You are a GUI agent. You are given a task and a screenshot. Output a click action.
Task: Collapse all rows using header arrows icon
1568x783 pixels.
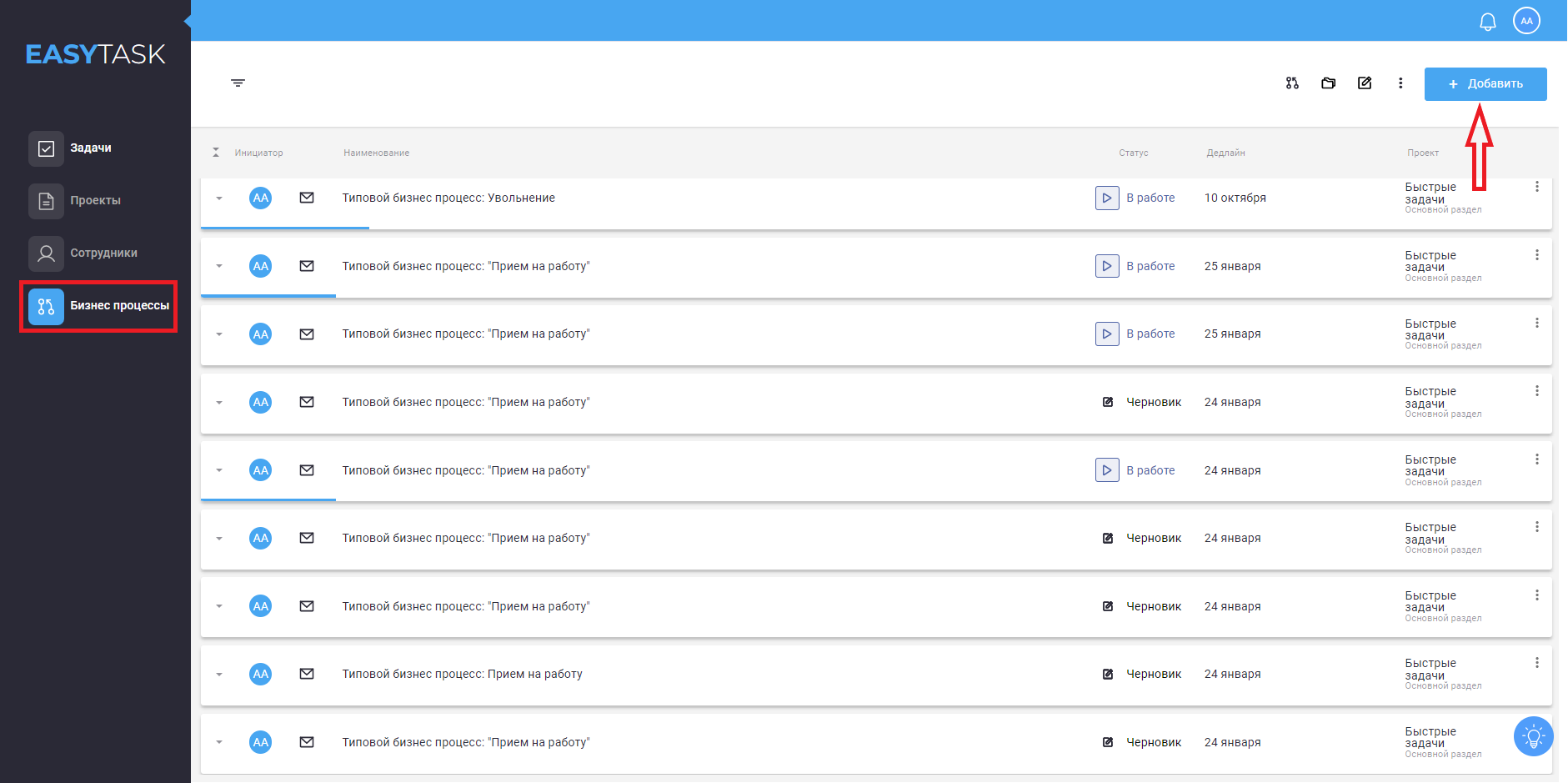(x=216, y=153)
